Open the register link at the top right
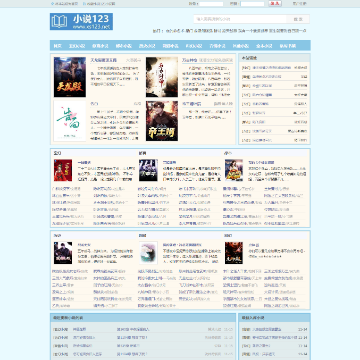 (299, 4)
